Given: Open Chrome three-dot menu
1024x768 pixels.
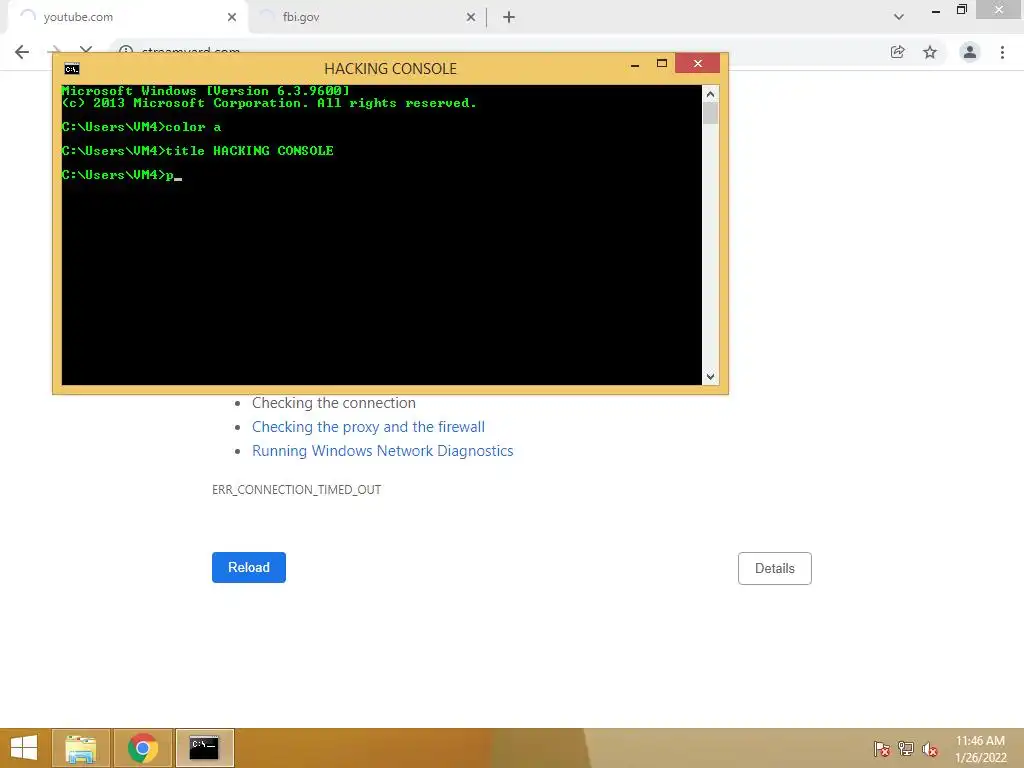Looking at the screenshot, I should coord(1002,52).
